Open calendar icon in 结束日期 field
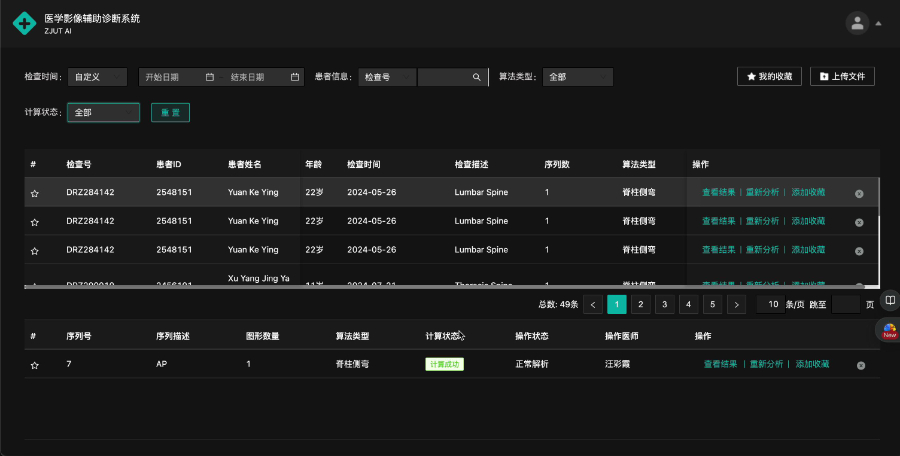The height and width of the screenshot is (456, 900). point(294,77)
